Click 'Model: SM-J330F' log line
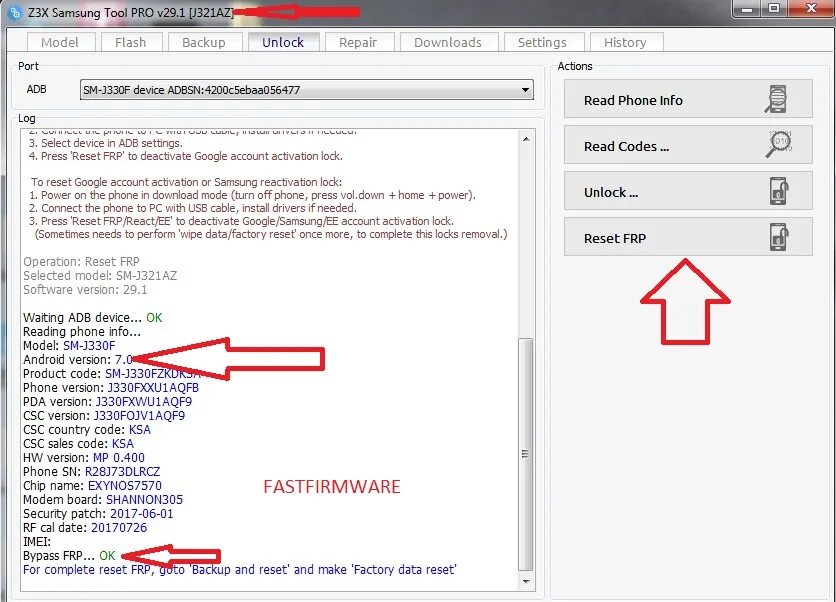Viewport: 836px width, 602px height. [x=69, y=346]
